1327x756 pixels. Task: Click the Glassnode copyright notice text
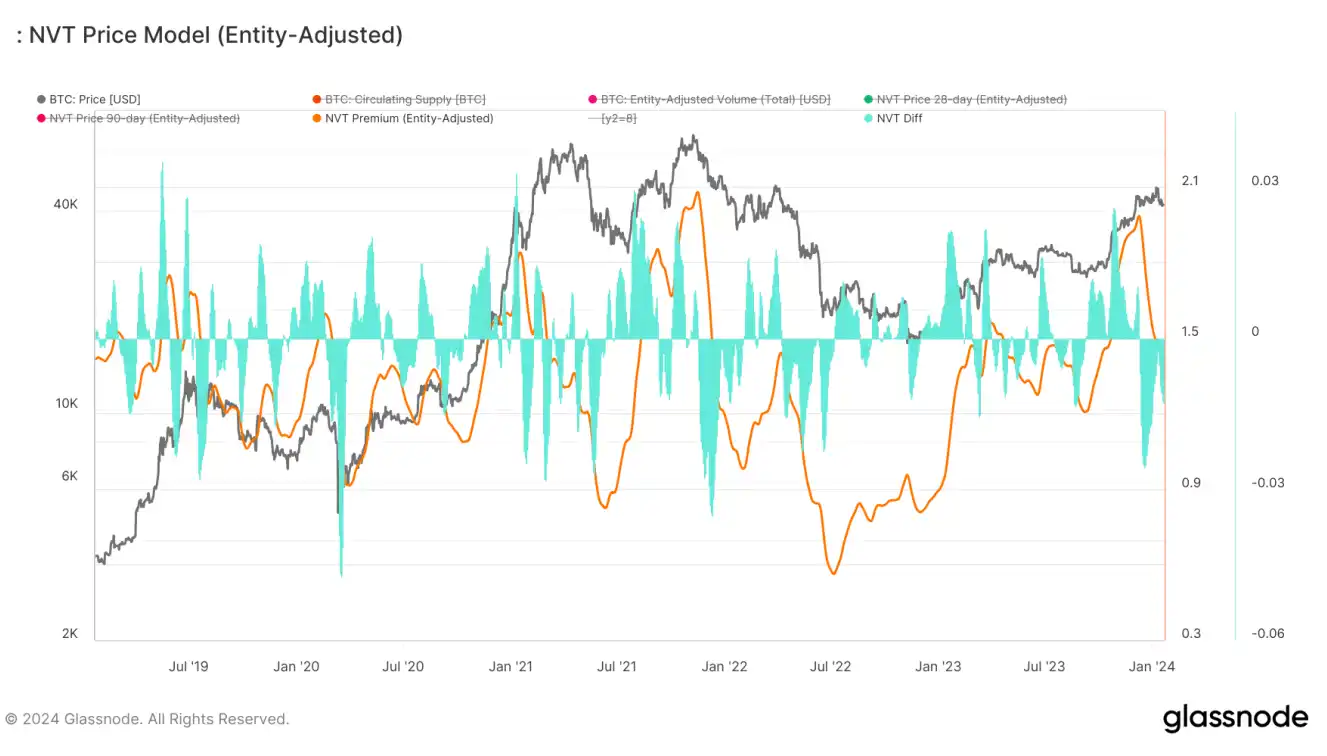click(147, 719)
